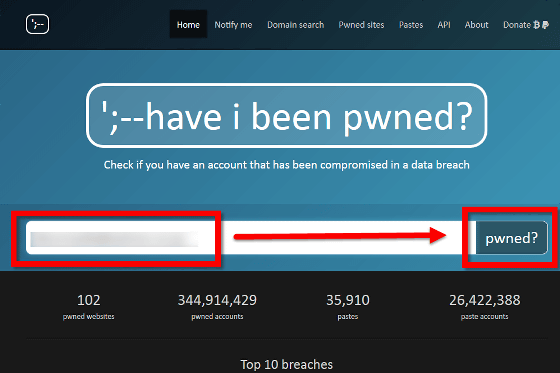Click the have i been pwned logo icon
Viewport: 560px width, 373px height.
38,24
